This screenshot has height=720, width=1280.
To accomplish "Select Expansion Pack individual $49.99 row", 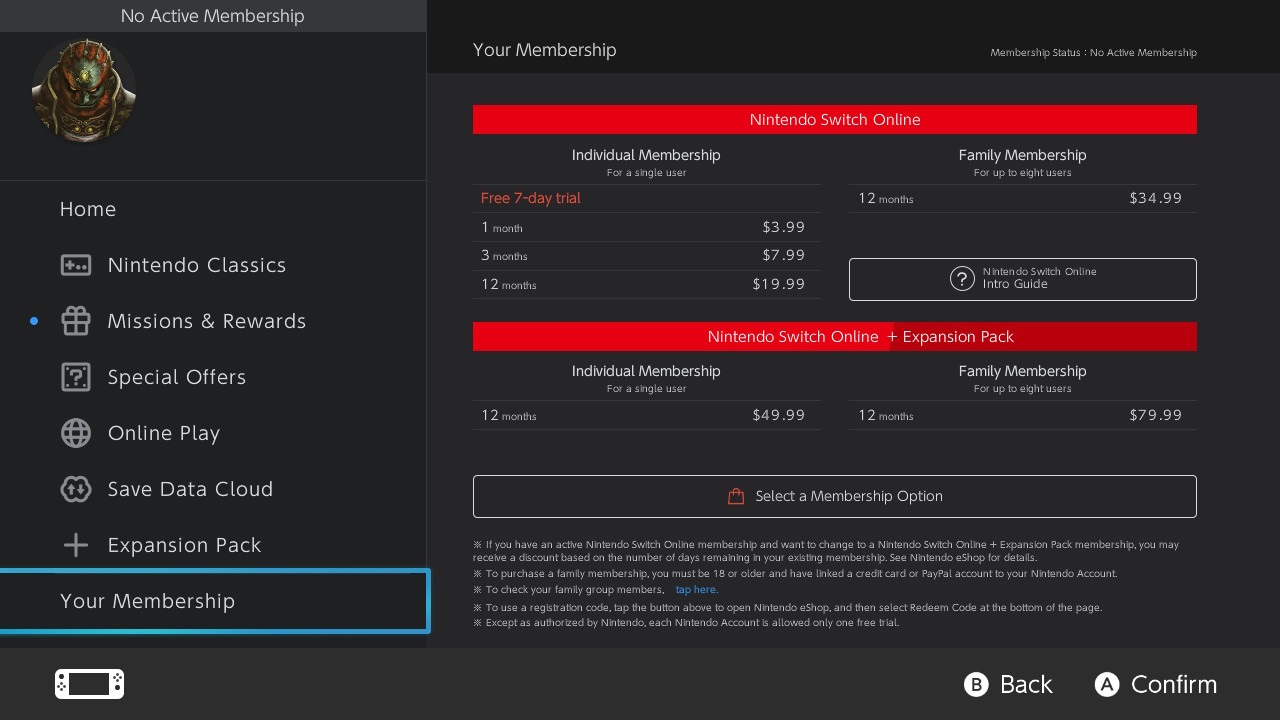I will coord(646,415).
